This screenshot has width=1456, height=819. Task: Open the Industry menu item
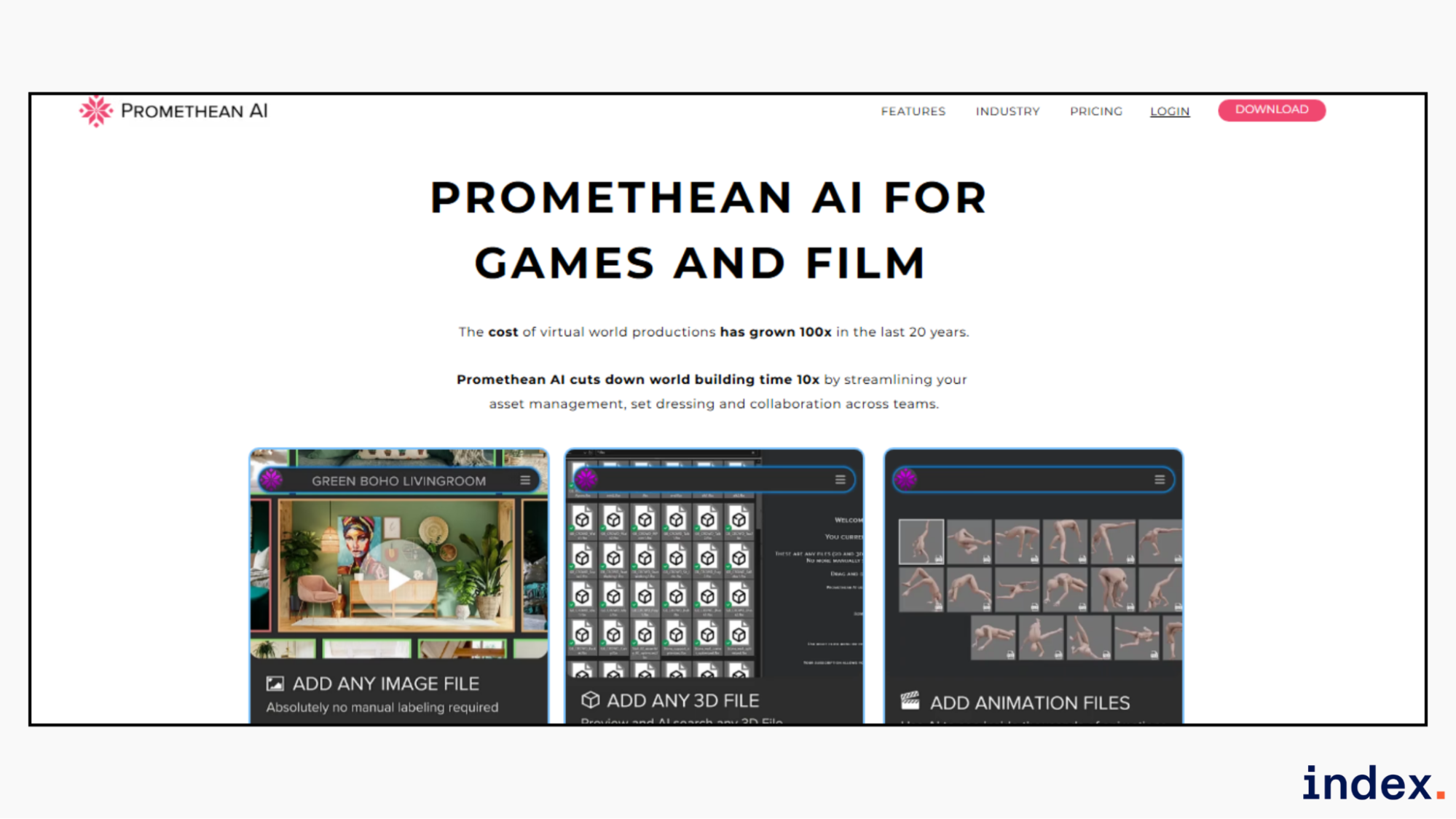(x=1007, y=111)
